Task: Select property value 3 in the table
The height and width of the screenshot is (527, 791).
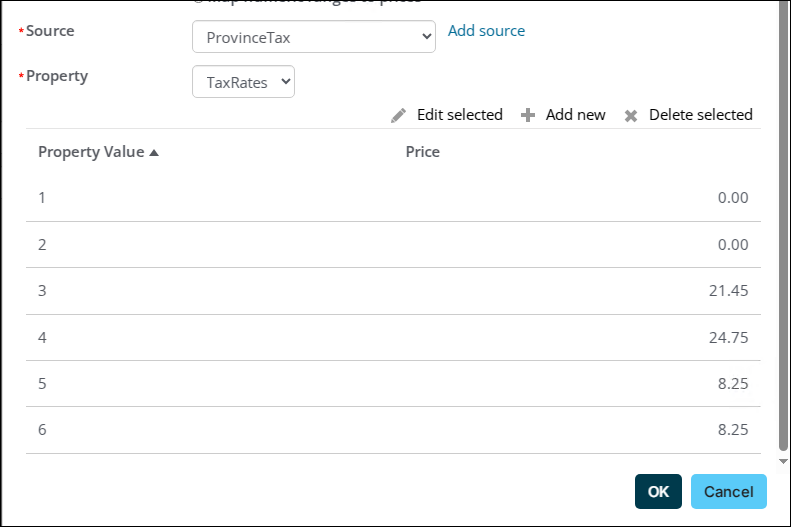Action: 42,291
